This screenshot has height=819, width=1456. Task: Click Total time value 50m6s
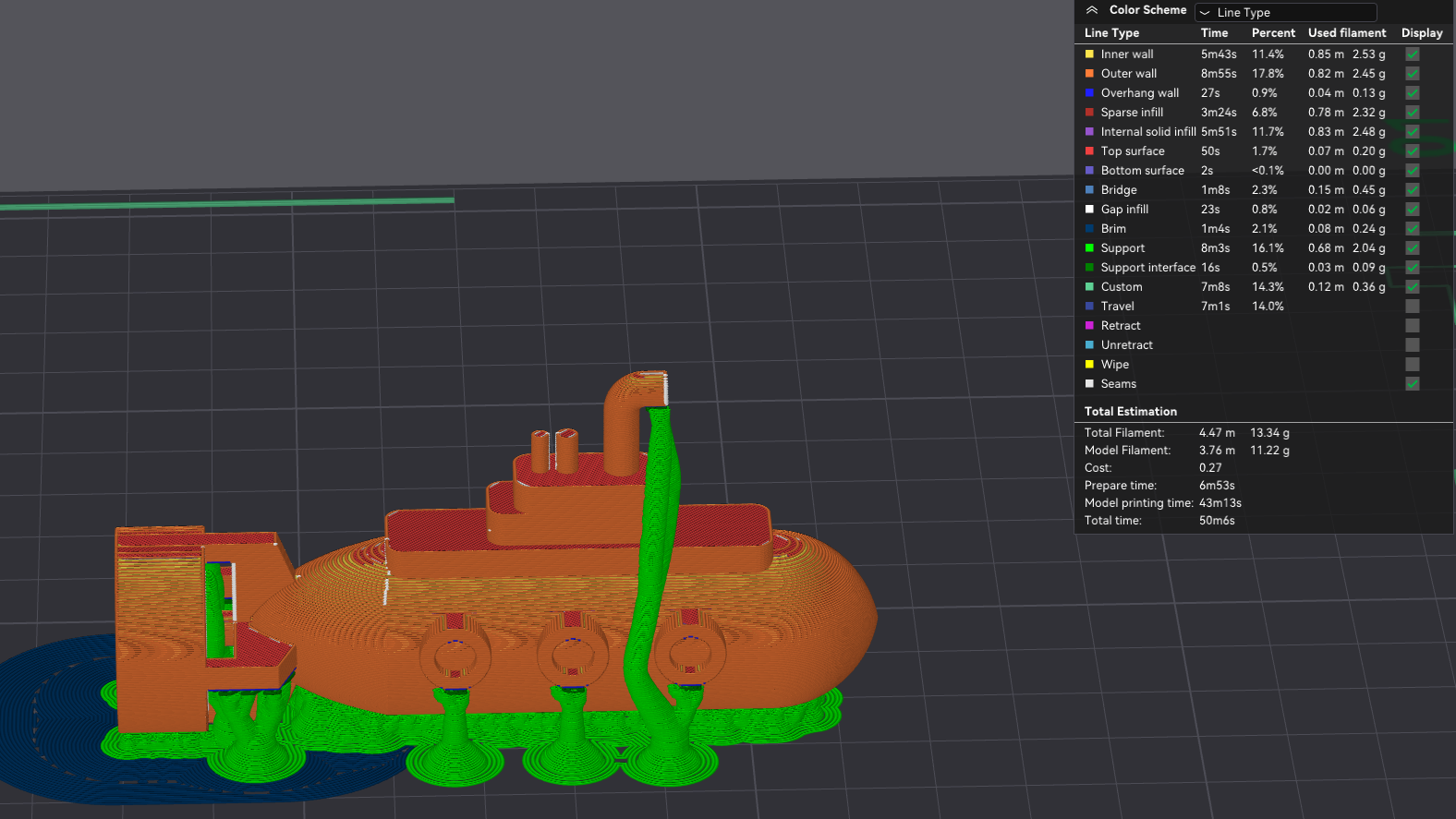coord(1217,521)
